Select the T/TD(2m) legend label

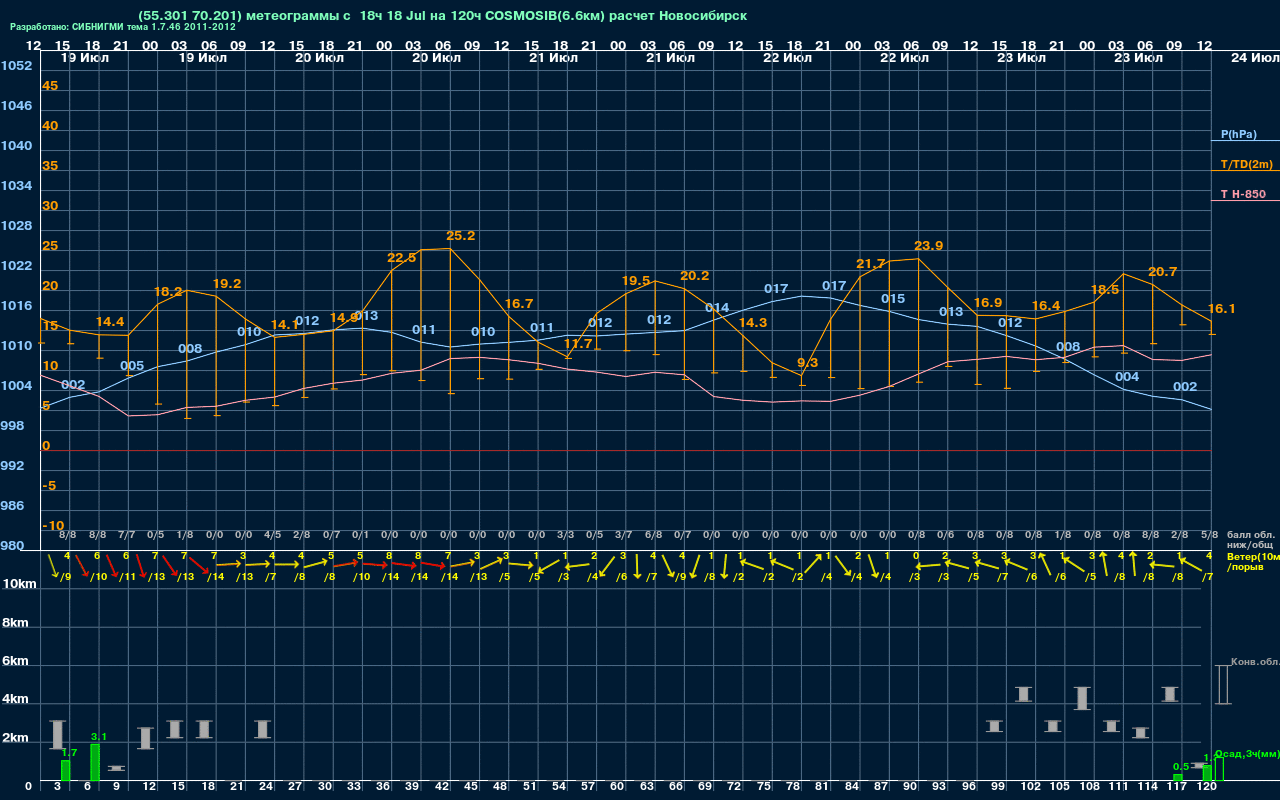point(1246,164)
